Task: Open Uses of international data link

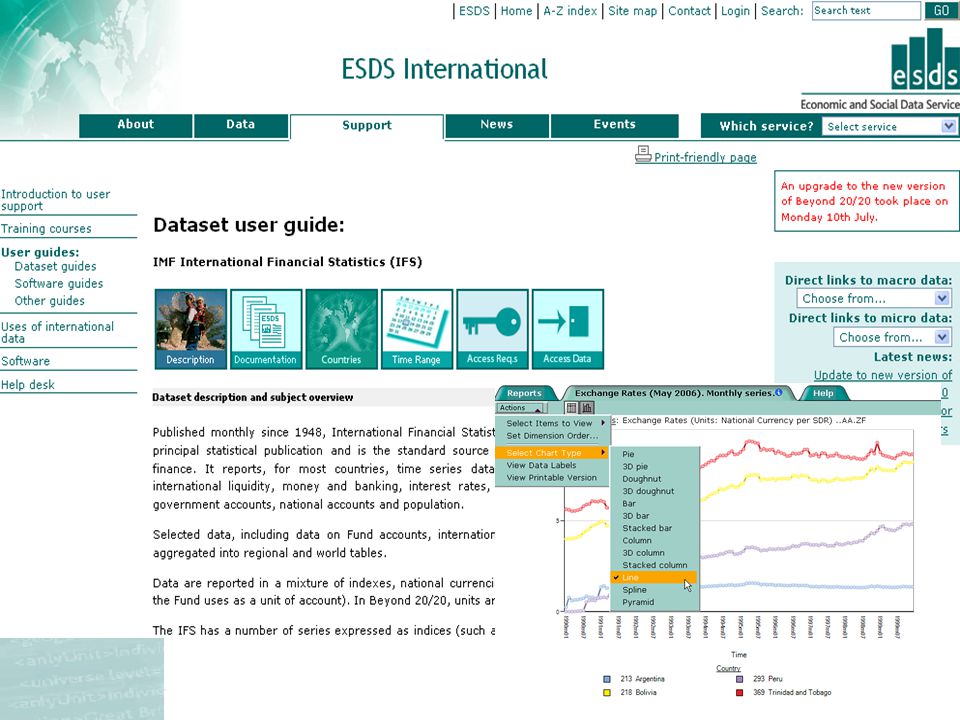Action: [58, 332]
